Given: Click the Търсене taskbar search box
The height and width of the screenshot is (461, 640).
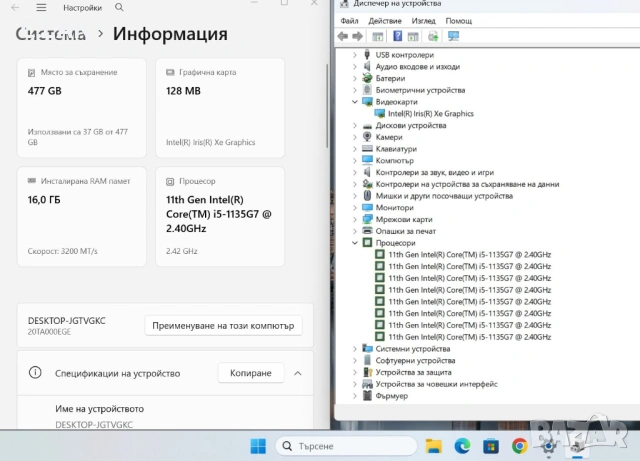Looking at the screenshot, I should [x=346, y=446].
